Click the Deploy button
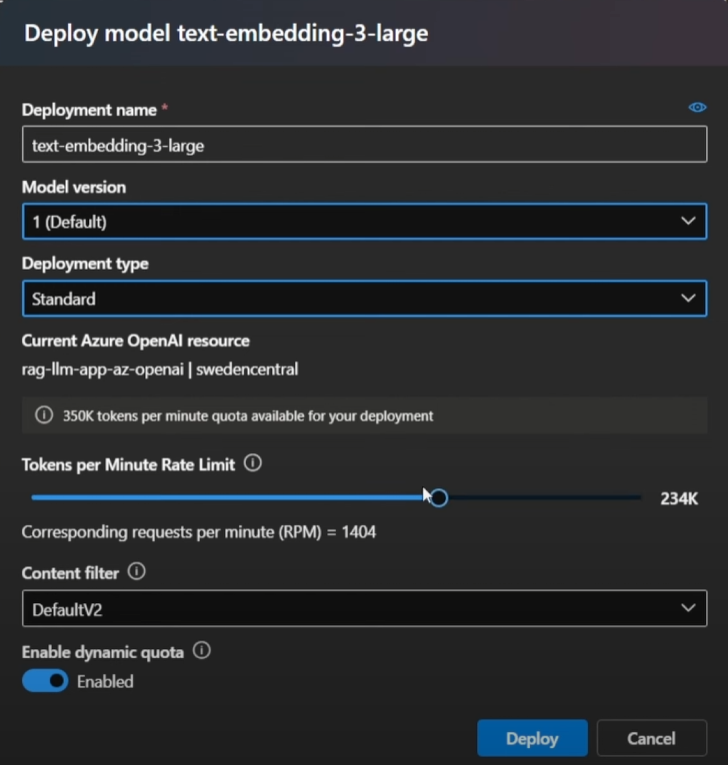The height and width of the screenshot is (765, 728). [532, 738]
